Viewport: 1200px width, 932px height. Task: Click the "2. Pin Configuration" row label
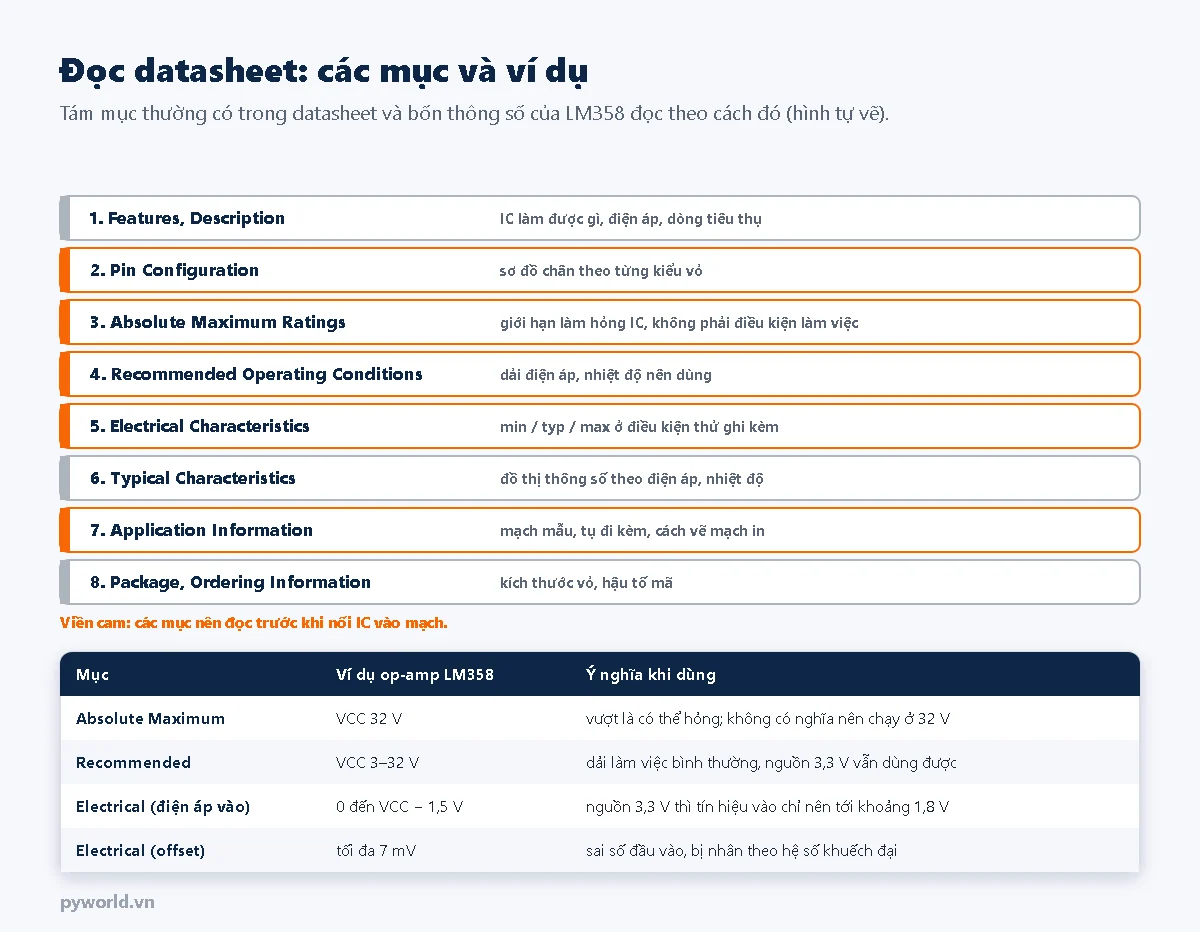(x=174, y=270)
